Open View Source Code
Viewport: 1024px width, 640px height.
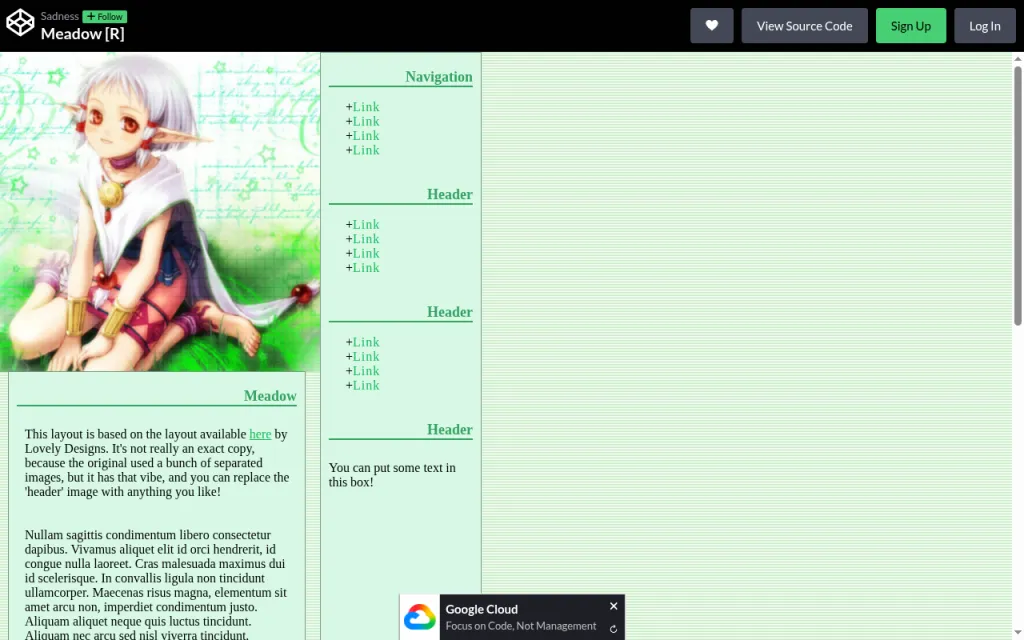point(804,25)
